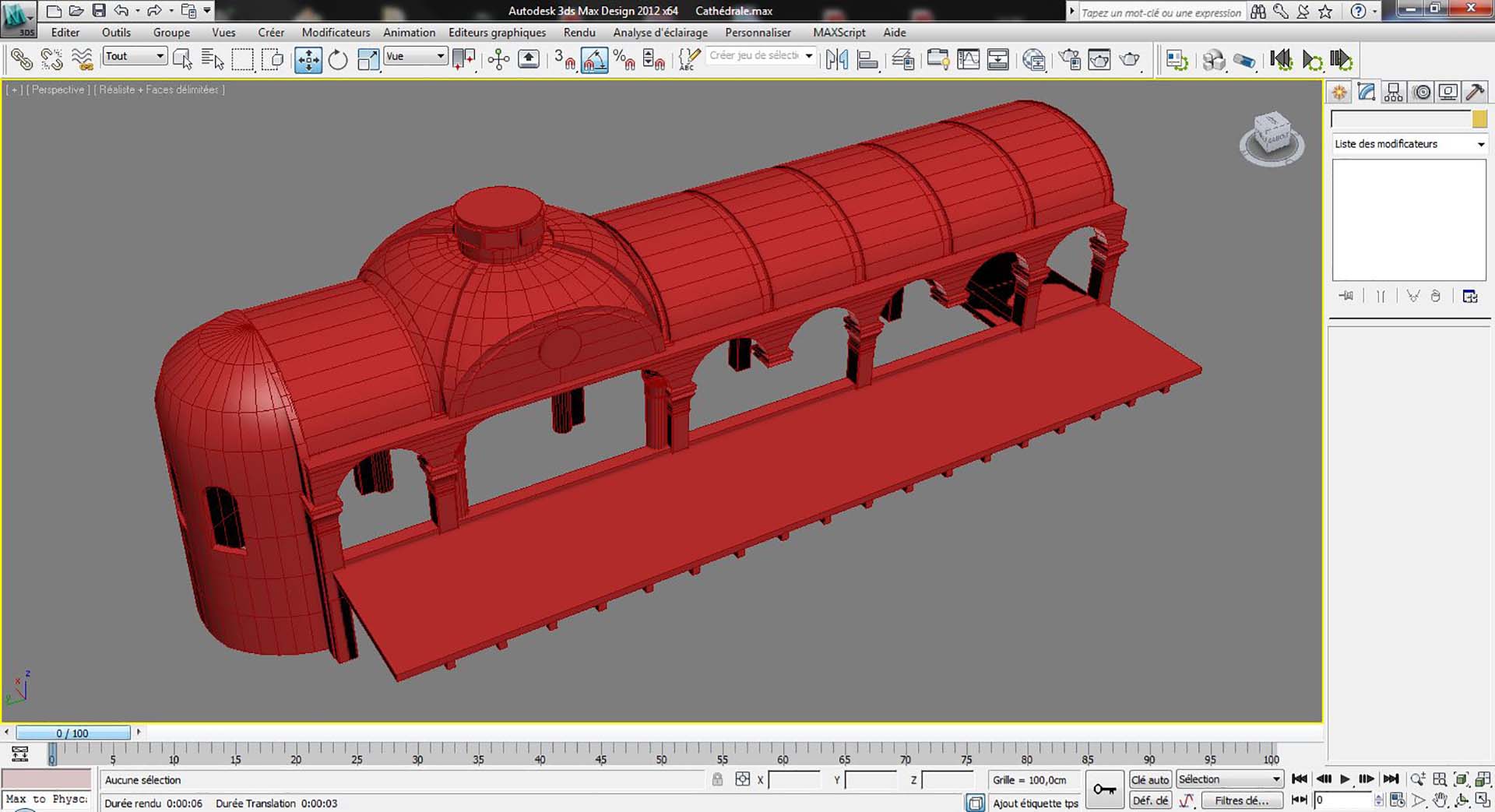Click the yellow object color swatch
1495x812 pixels.
tap(1479, 119)
